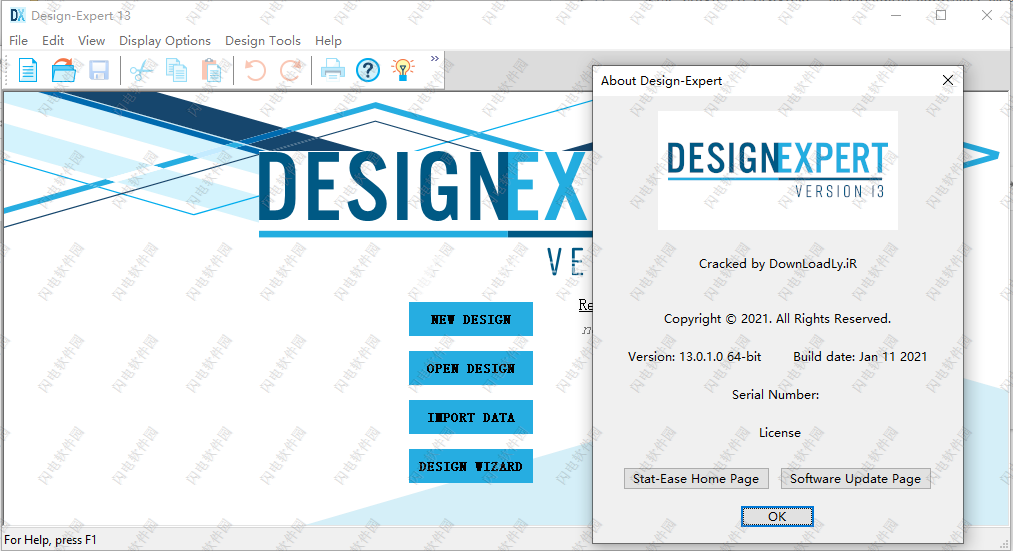This screenshot has height=551, width=1013.
Task: Click Stat-Ease Home Page button
Action: pyautogui.click(x=696, y=479)
